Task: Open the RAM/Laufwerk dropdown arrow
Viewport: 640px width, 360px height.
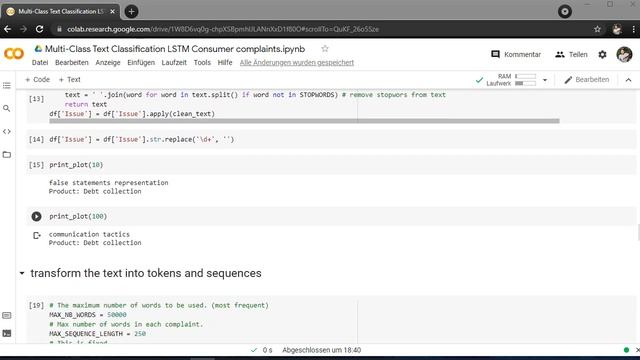Action: [545, 80]
